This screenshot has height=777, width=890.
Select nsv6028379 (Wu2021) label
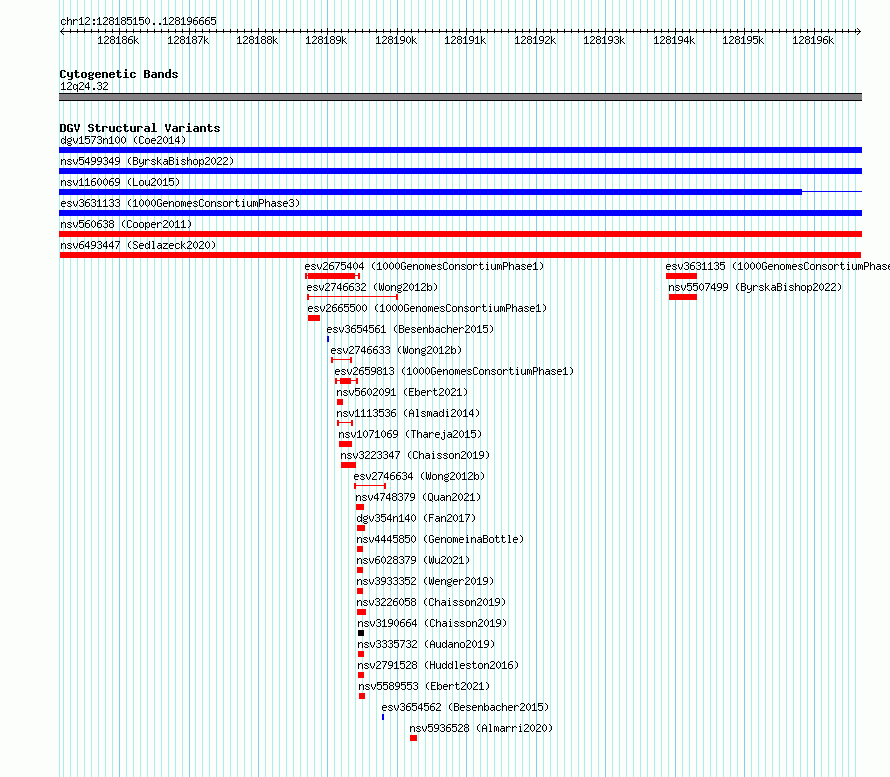pyautogui.click(x=413, y=560)
